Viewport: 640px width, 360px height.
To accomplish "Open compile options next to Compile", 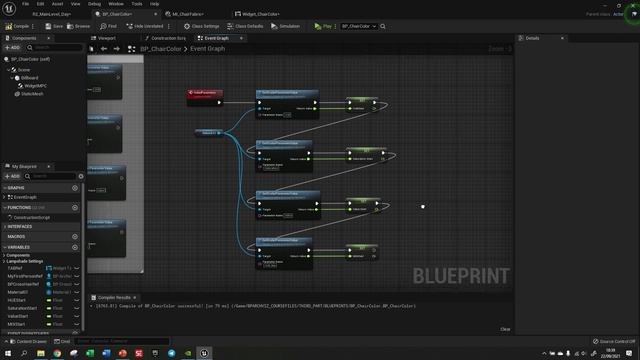I will tap(33, 26).
